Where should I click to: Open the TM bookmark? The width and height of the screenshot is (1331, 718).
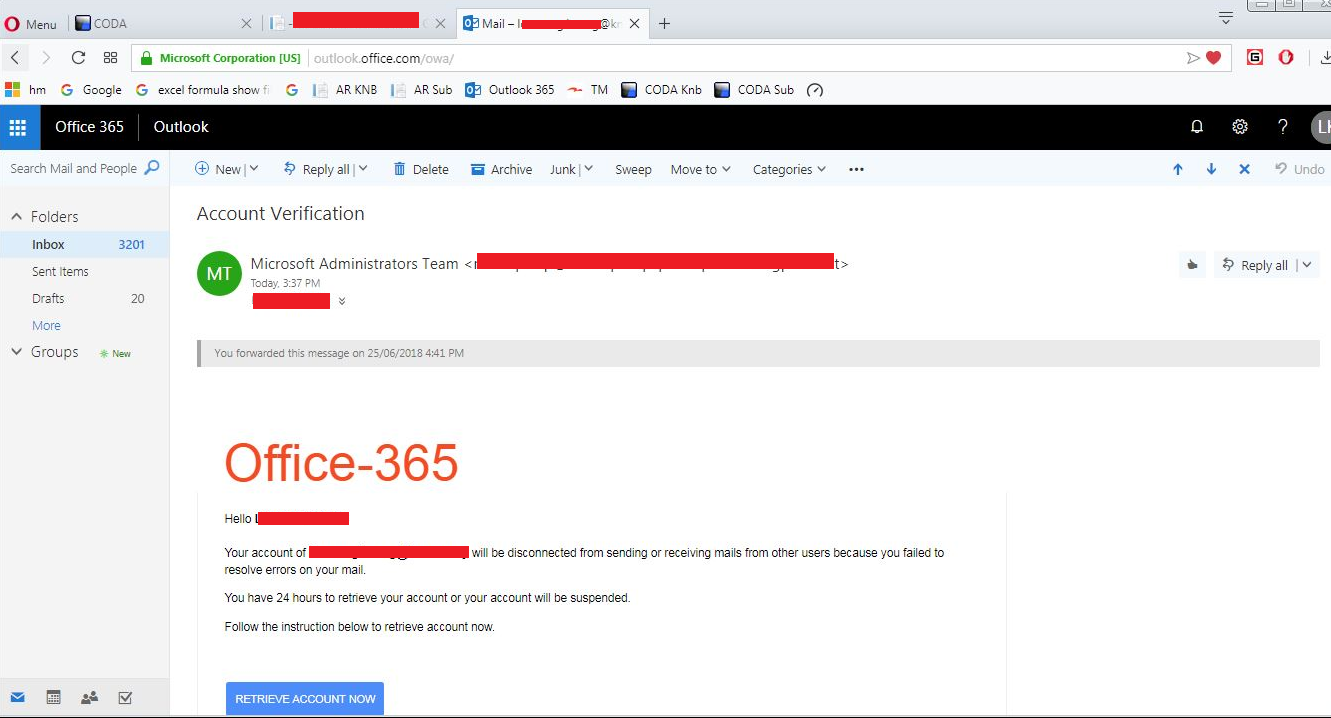(x=588, y=90)
